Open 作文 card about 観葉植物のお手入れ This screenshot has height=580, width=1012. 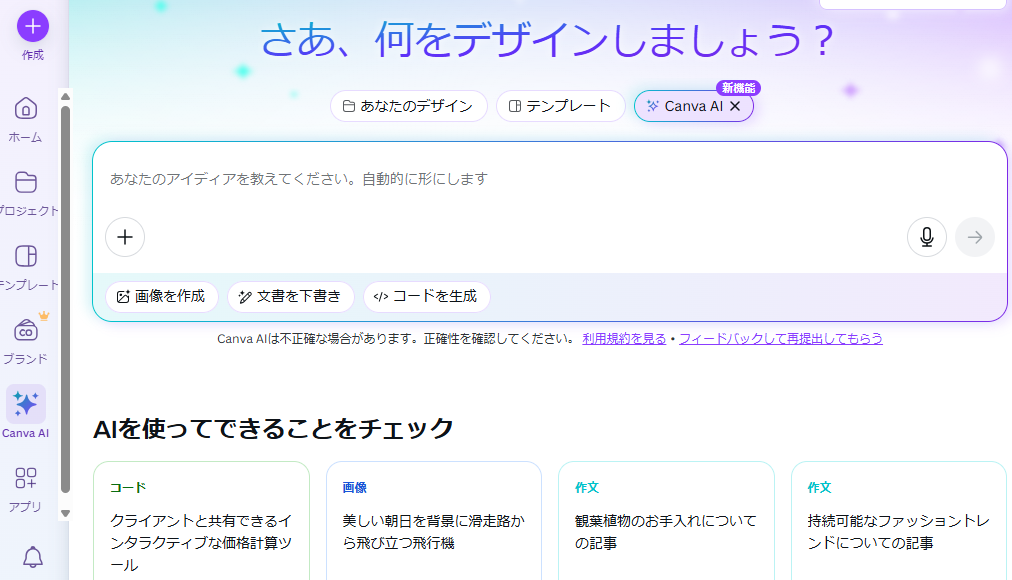tap(666, 521)
